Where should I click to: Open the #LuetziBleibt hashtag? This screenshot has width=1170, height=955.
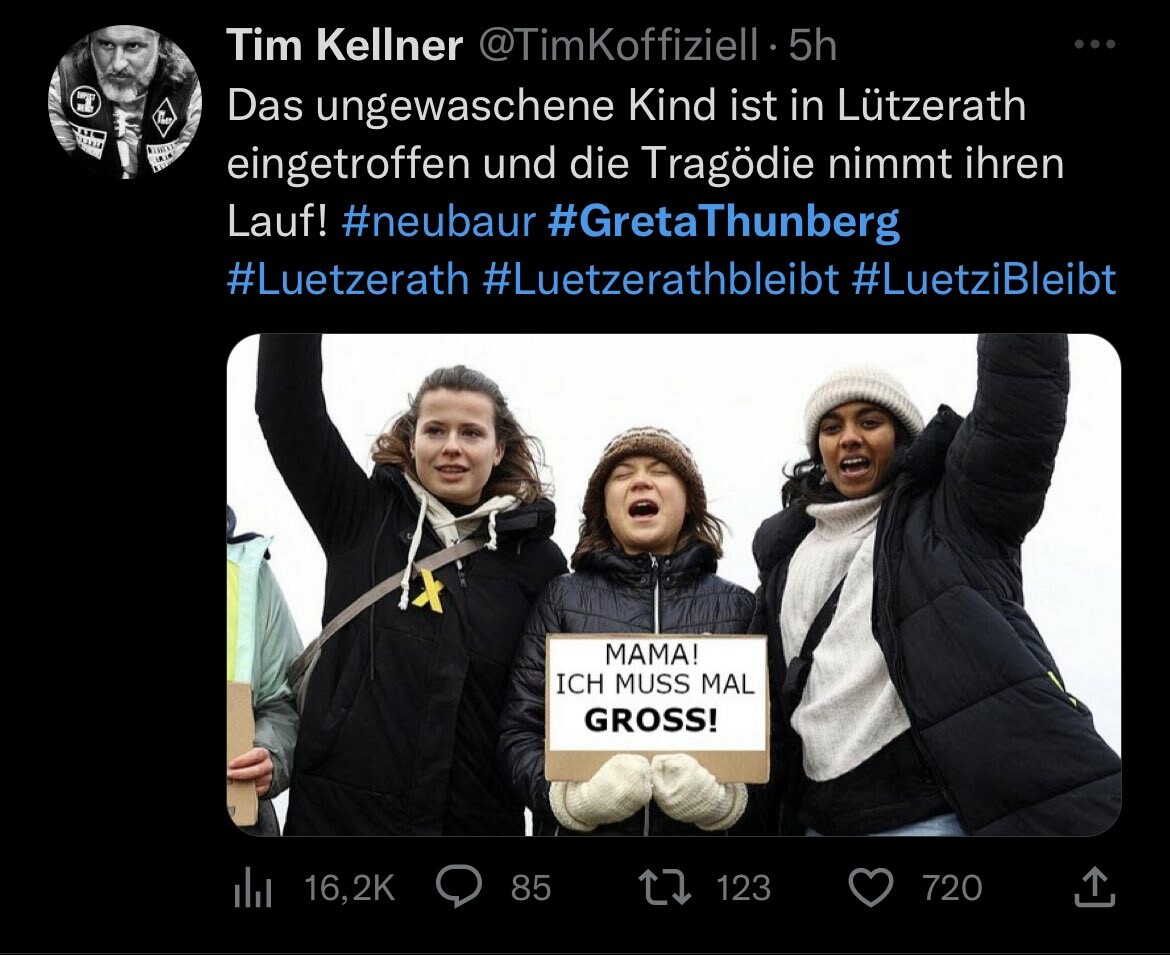pos(984,279)
